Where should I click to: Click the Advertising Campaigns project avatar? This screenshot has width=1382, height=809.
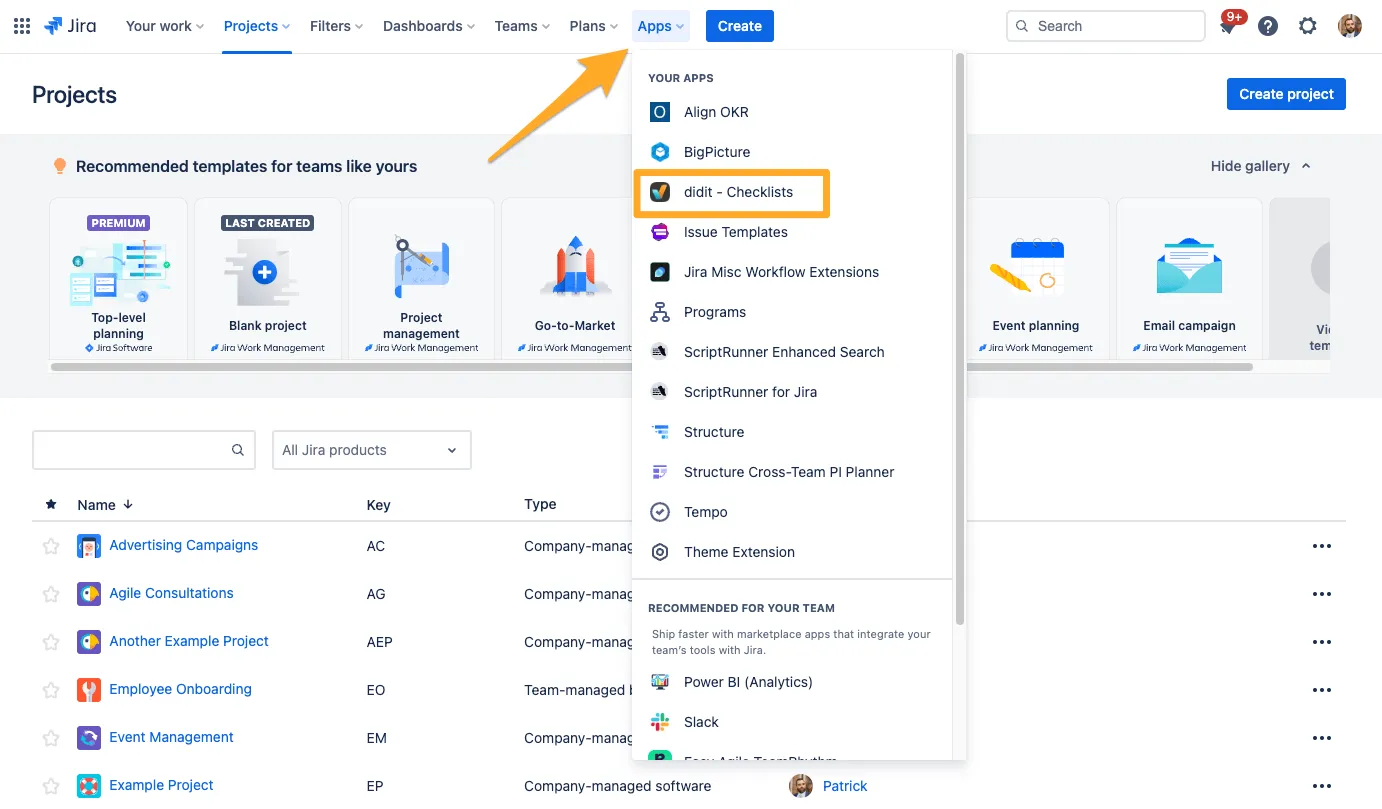pos(89,546)
